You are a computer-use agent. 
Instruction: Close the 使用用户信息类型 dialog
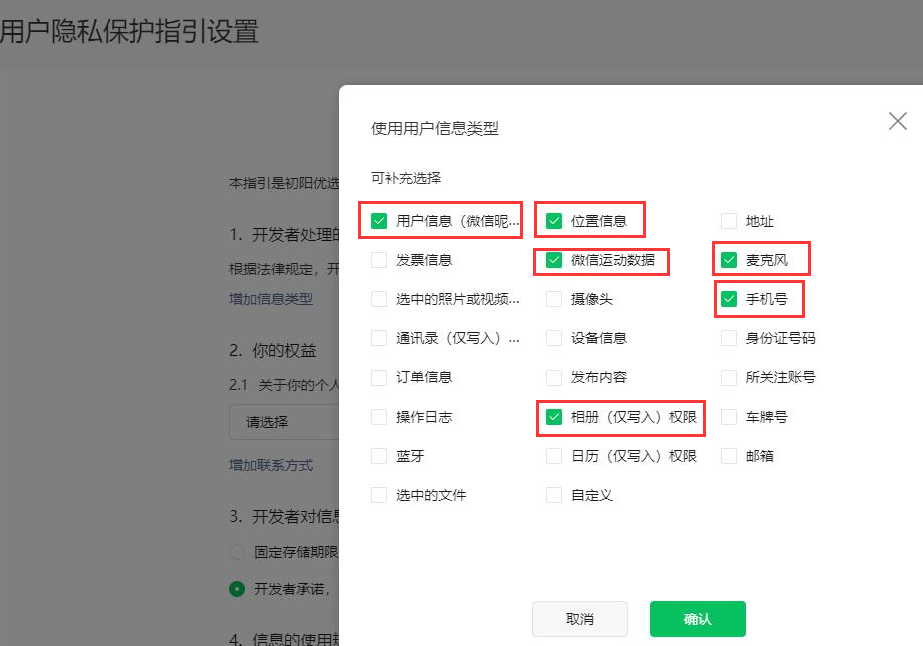(897, 121)
